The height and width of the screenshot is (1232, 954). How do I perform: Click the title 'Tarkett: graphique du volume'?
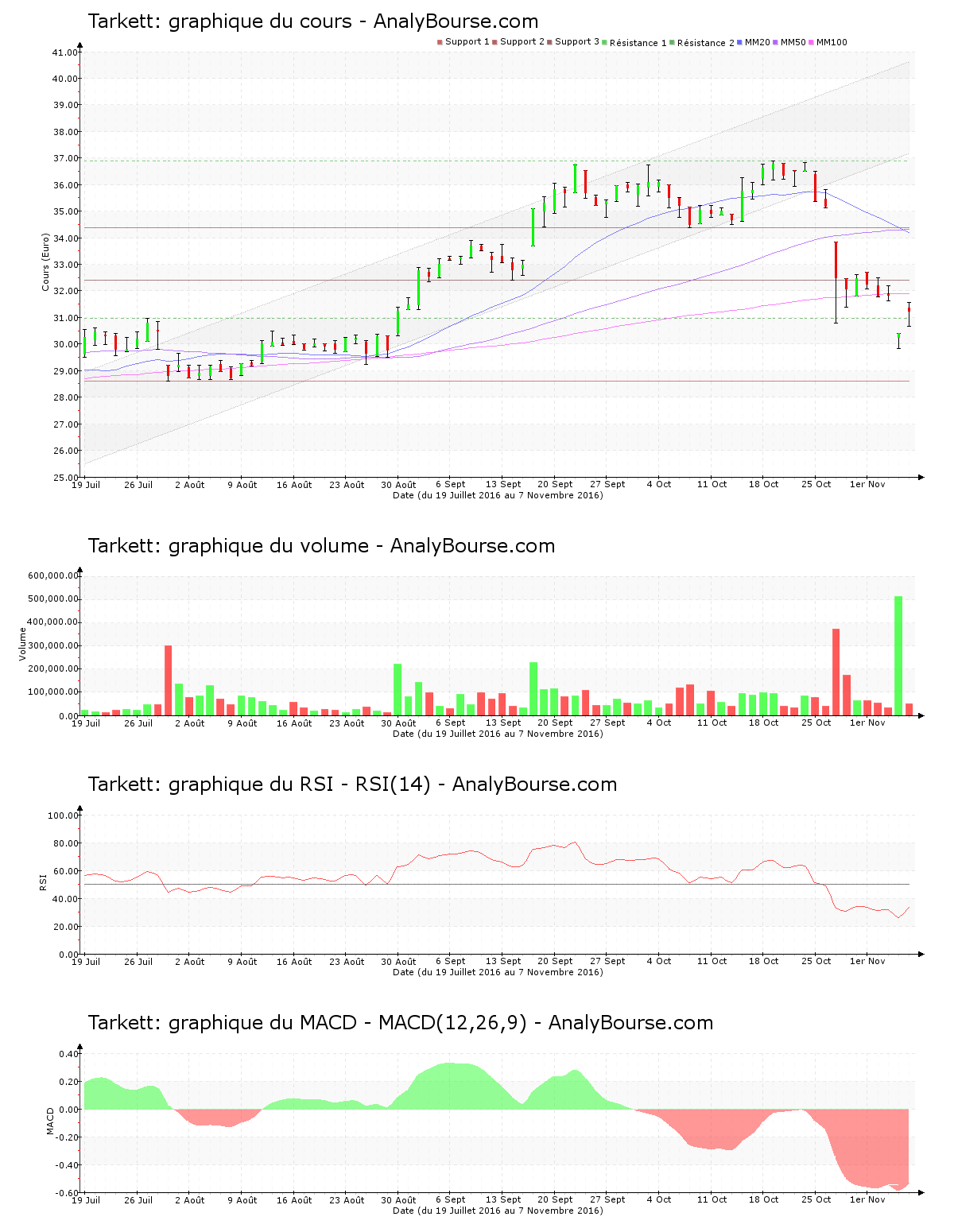coord(228,546)
